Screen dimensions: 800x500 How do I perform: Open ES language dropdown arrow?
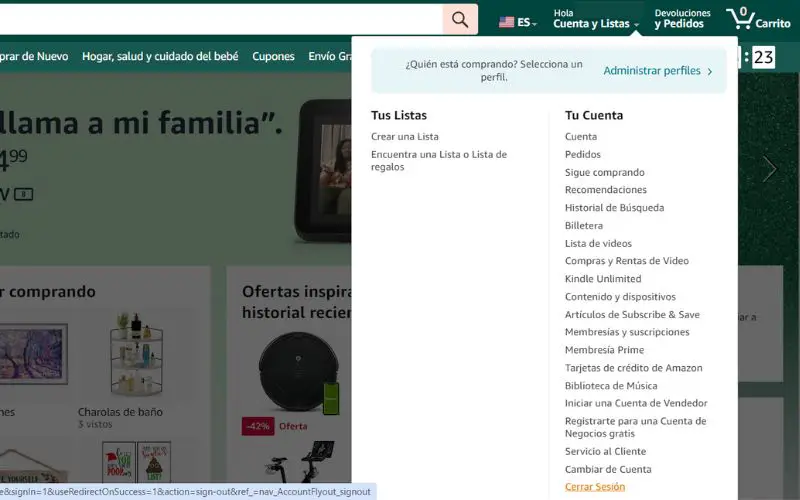534,24
